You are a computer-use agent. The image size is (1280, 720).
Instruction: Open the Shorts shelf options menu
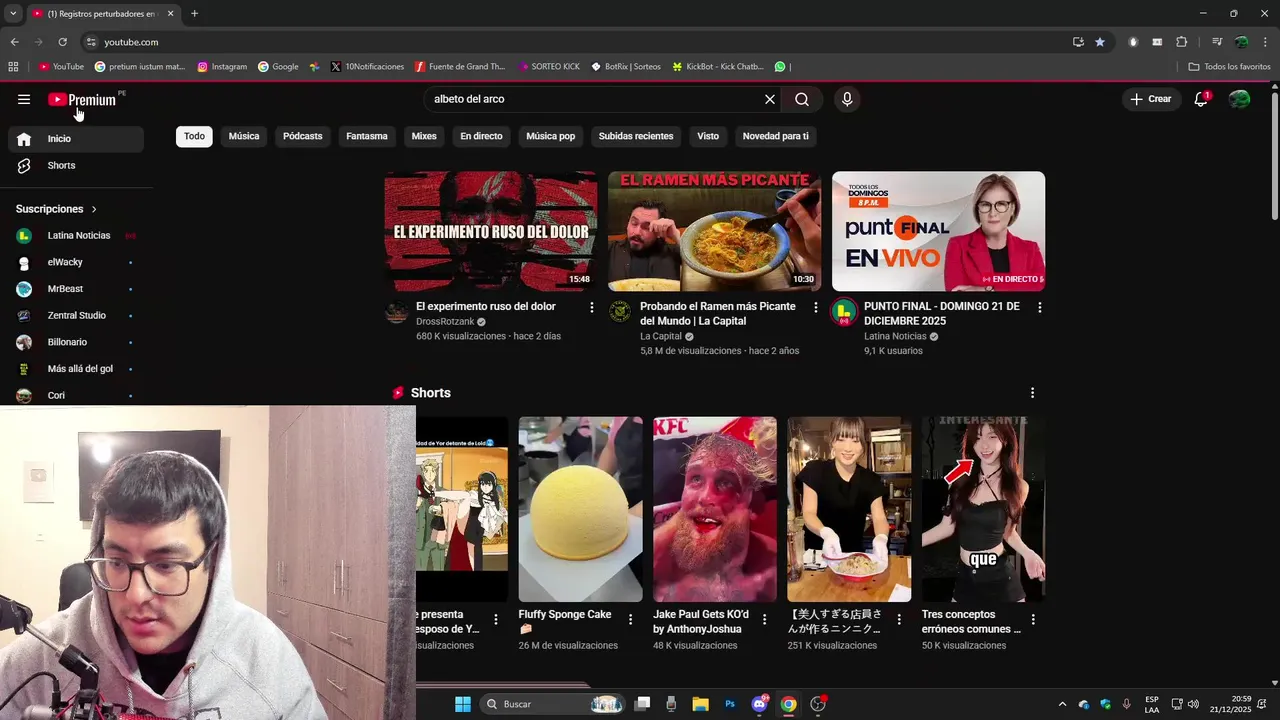point(1033,393)
